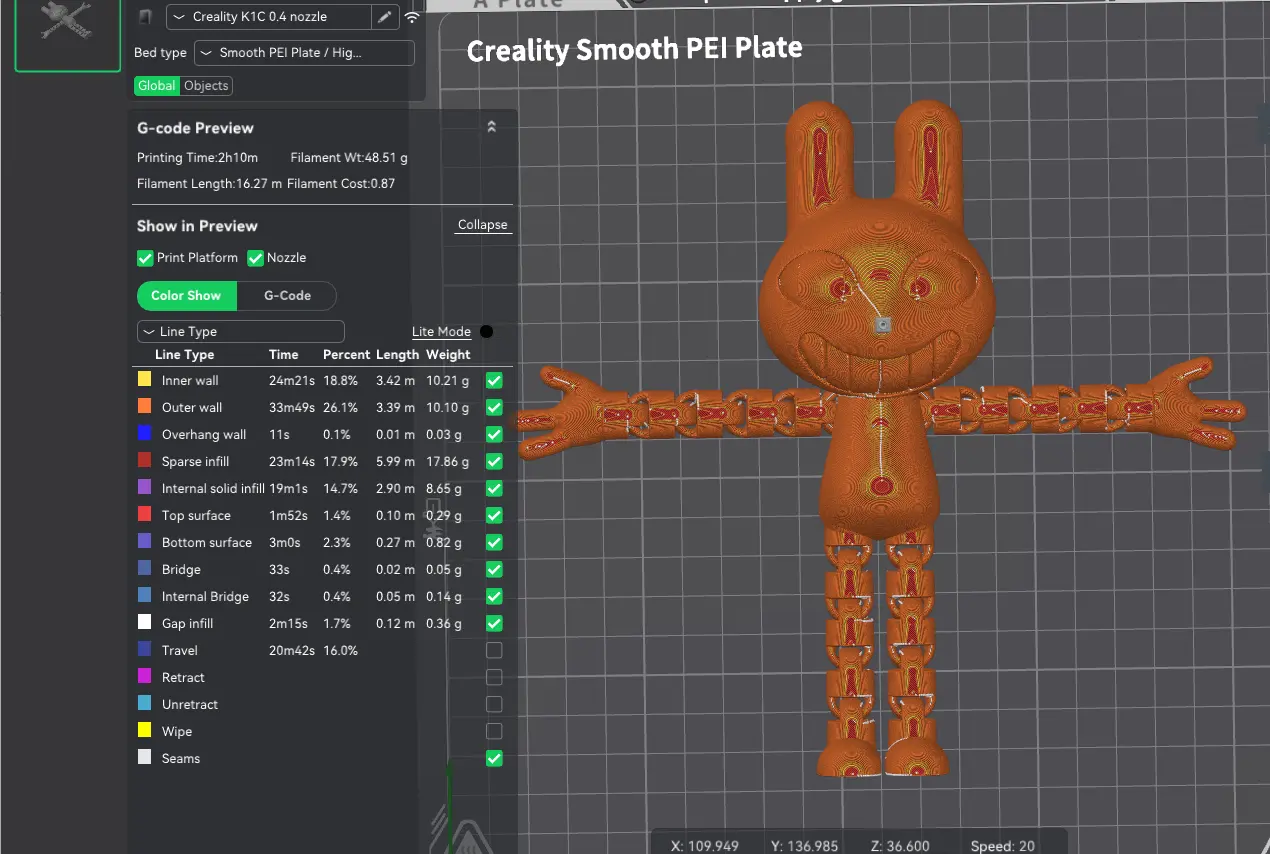The width and height of the screenshot is (1270, 854).
Task: Switch to the Global tab
Action: (x=157, y=86)
